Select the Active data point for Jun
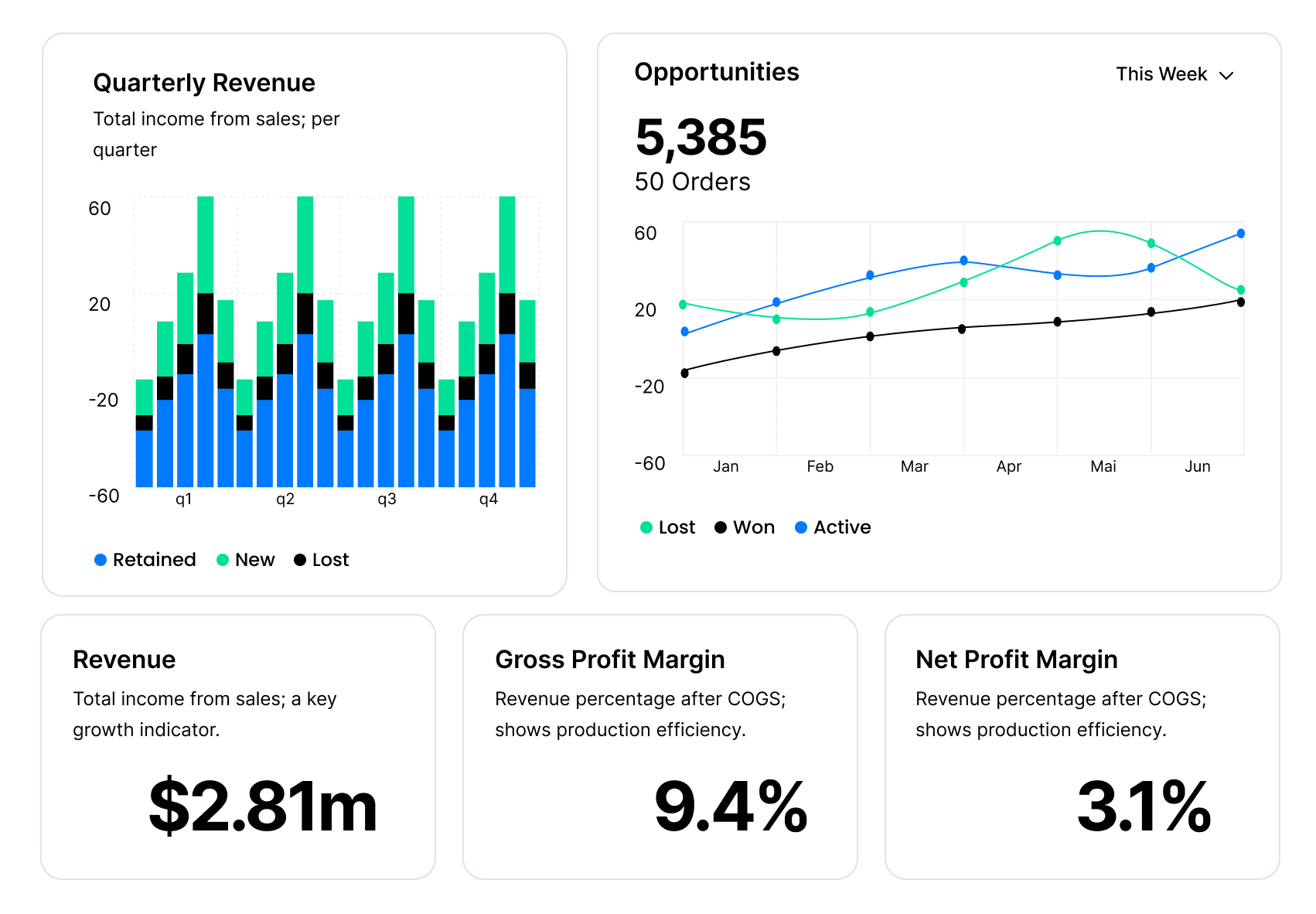Screen dimensions: 1316x914 pos(1240,234)
